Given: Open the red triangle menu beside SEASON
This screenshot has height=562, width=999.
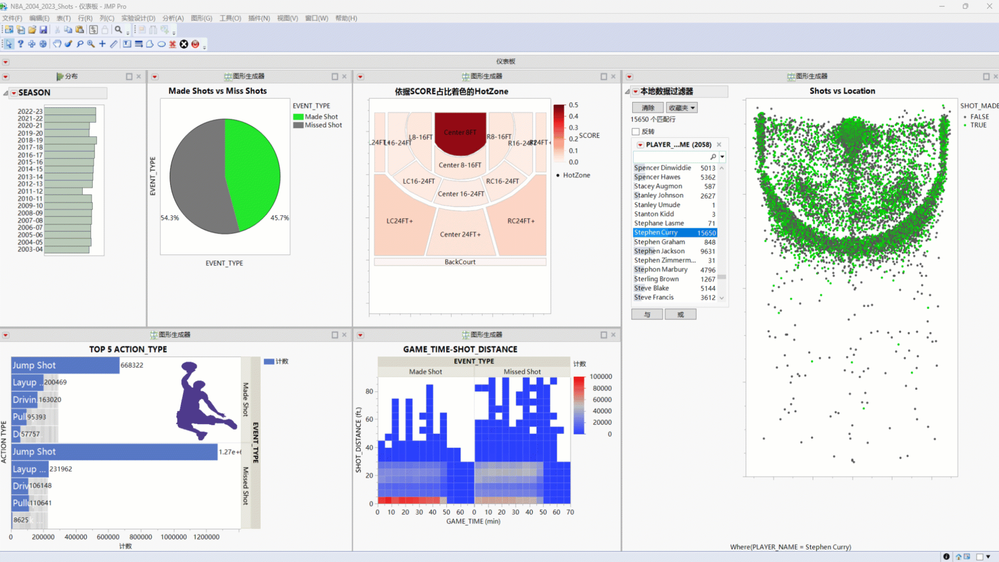Looking at the screenshot, I should [x=13, y=93].
